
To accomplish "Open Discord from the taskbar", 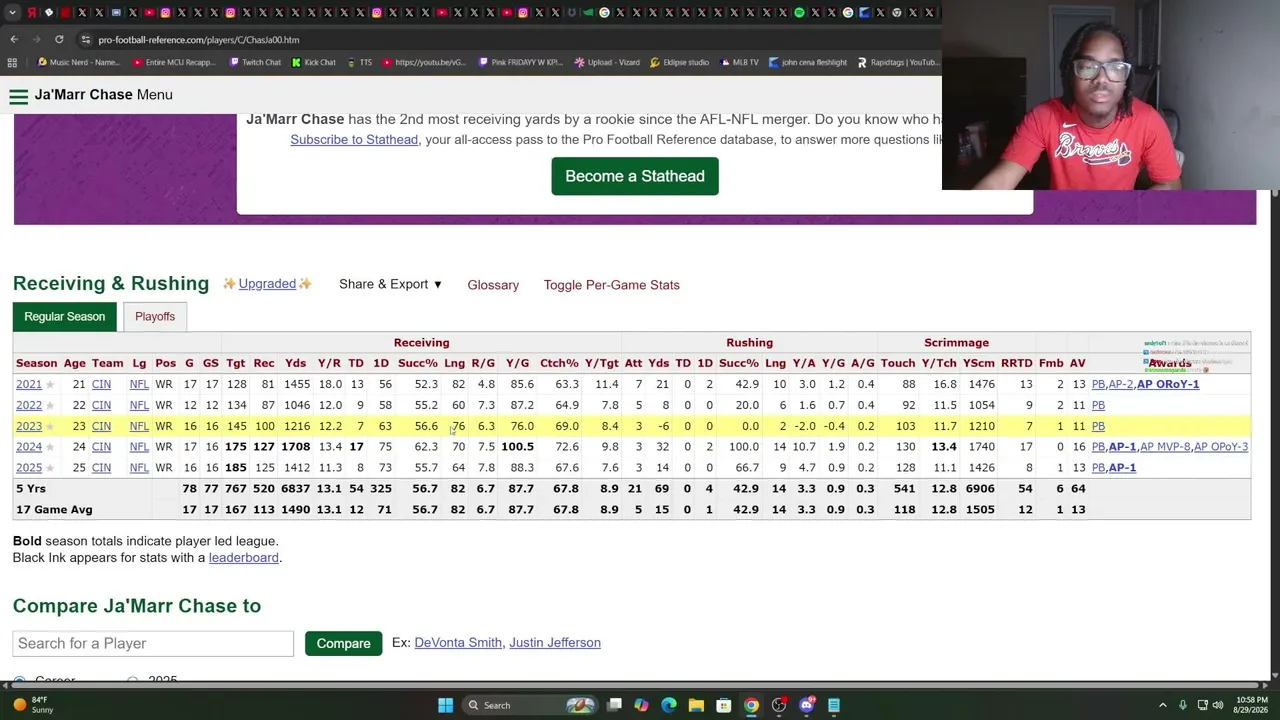I will 806,705.
